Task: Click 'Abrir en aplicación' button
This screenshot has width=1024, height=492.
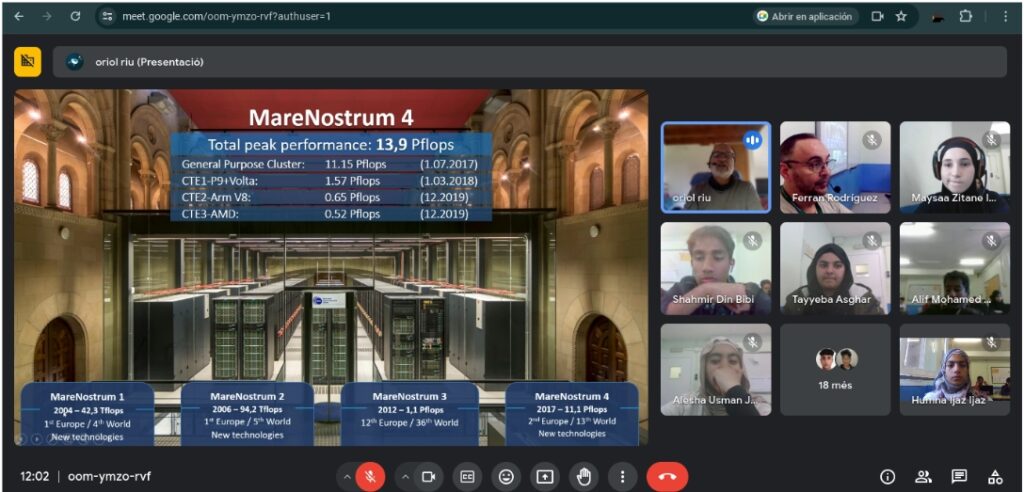Action: coord(805,16)
